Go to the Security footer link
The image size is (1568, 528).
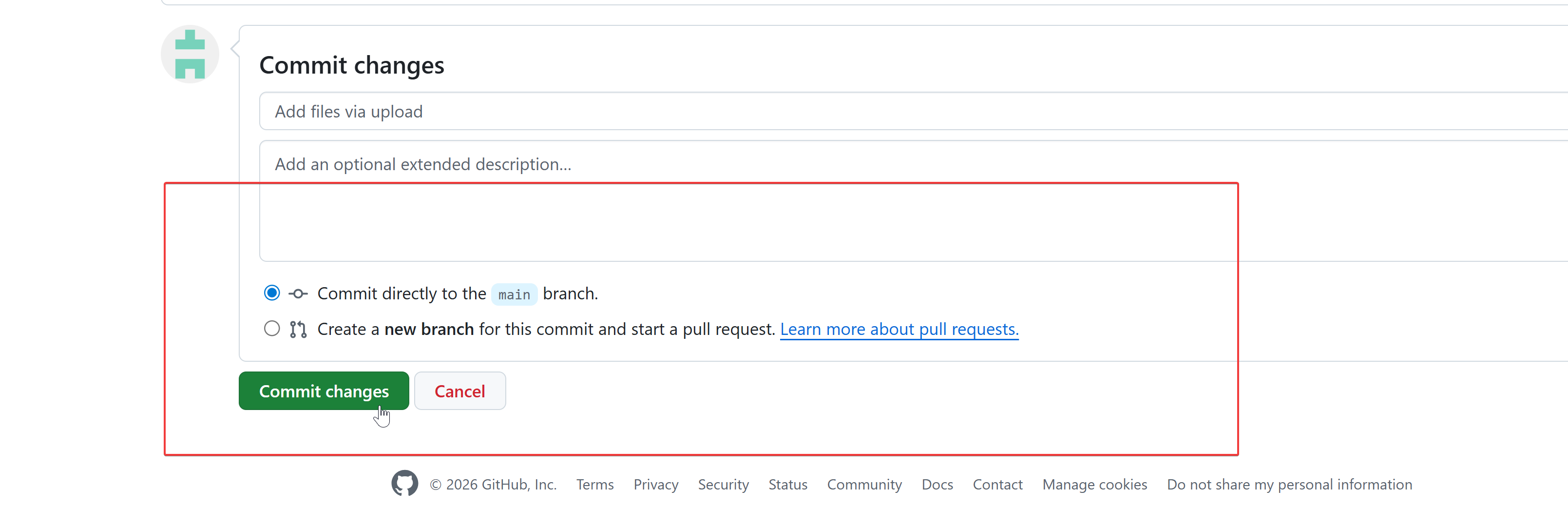click(x=723, y=485)
